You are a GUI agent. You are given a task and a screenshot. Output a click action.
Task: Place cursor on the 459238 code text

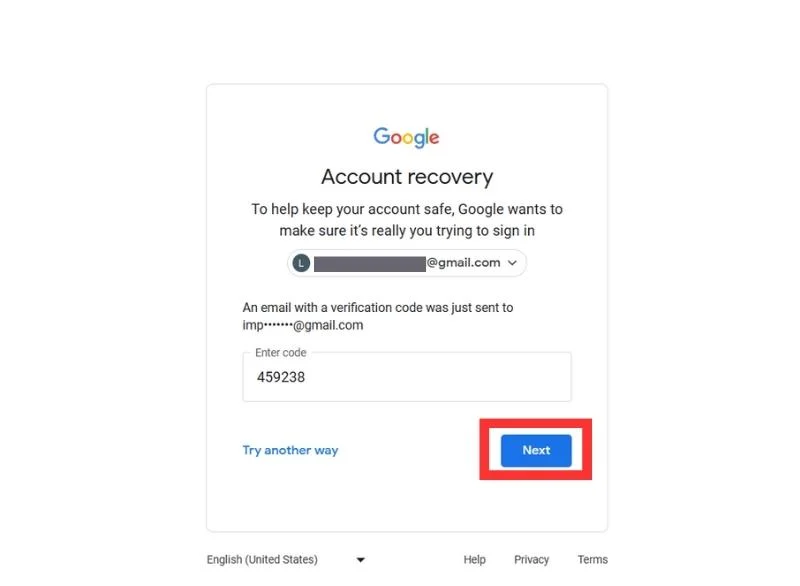281,377
